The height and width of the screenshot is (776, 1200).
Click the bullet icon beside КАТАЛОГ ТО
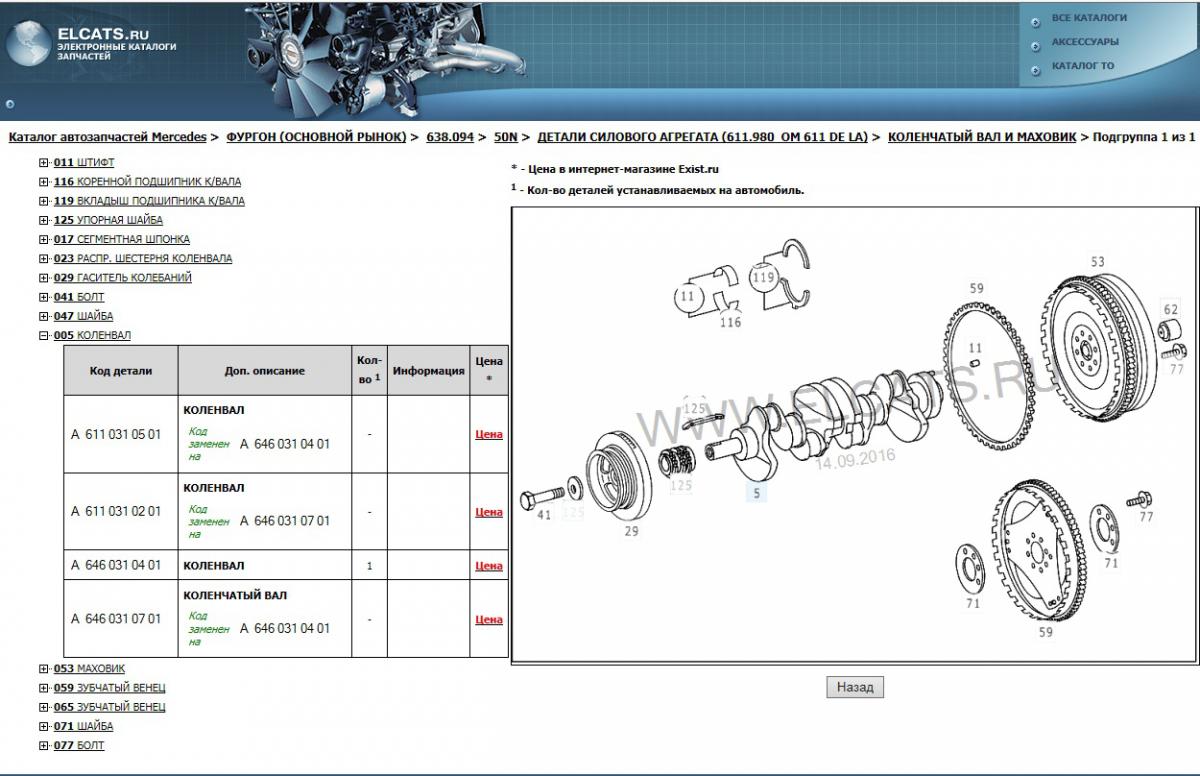click(x=1034, y=68)
